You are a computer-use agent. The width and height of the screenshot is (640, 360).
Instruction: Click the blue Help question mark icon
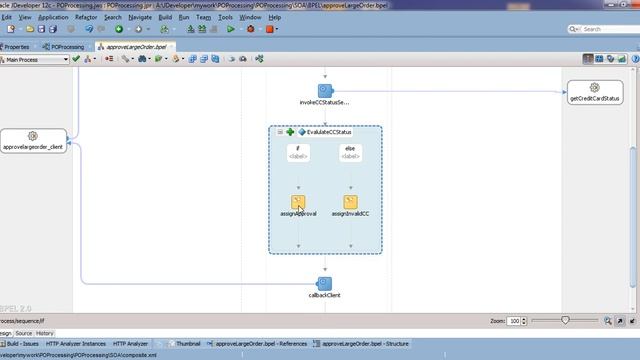[x=636, y=59]
